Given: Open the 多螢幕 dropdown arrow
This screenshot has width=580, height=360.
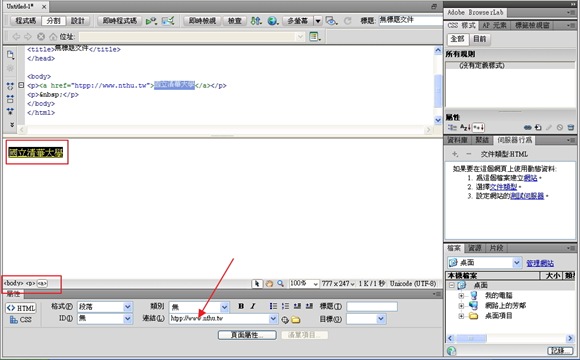Looking at the screenshot, I should tap(318, 21).
